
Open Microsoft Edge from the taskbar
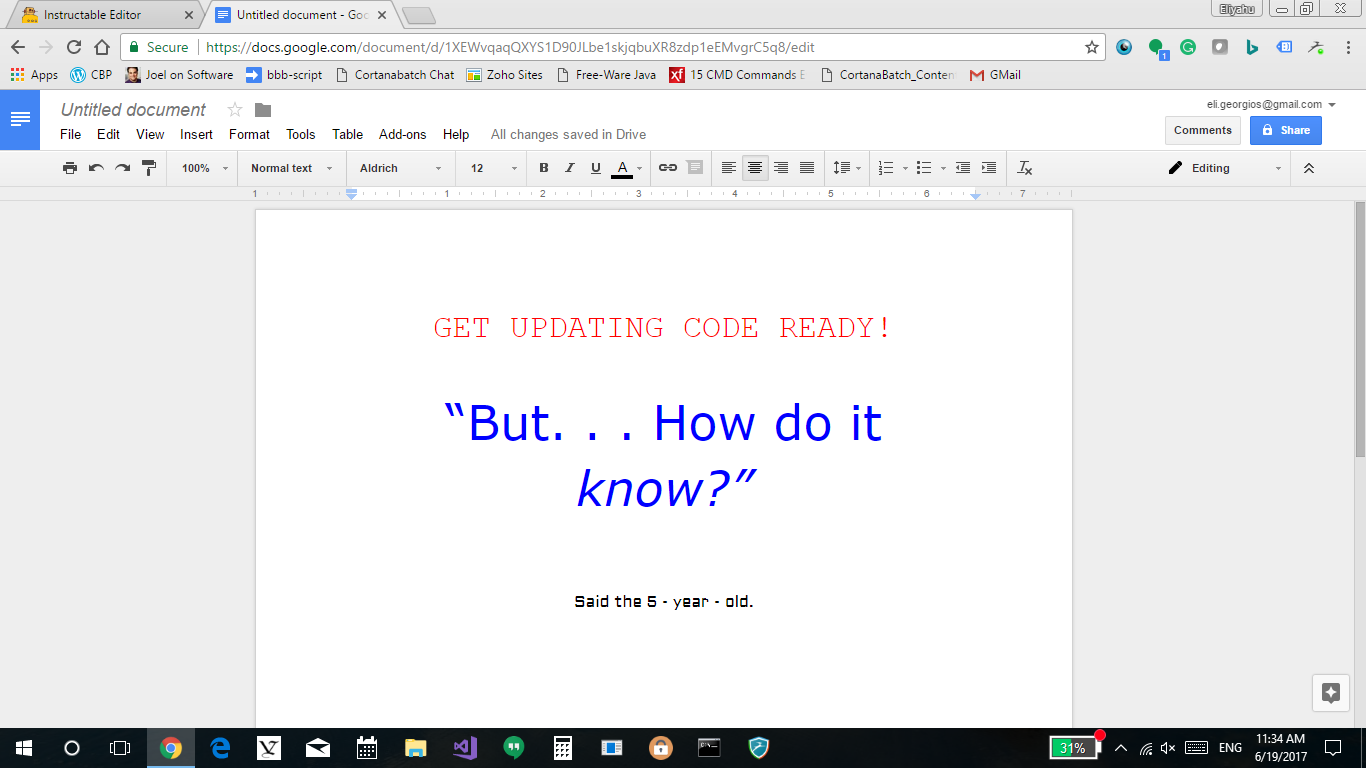[x=220, y=747]
